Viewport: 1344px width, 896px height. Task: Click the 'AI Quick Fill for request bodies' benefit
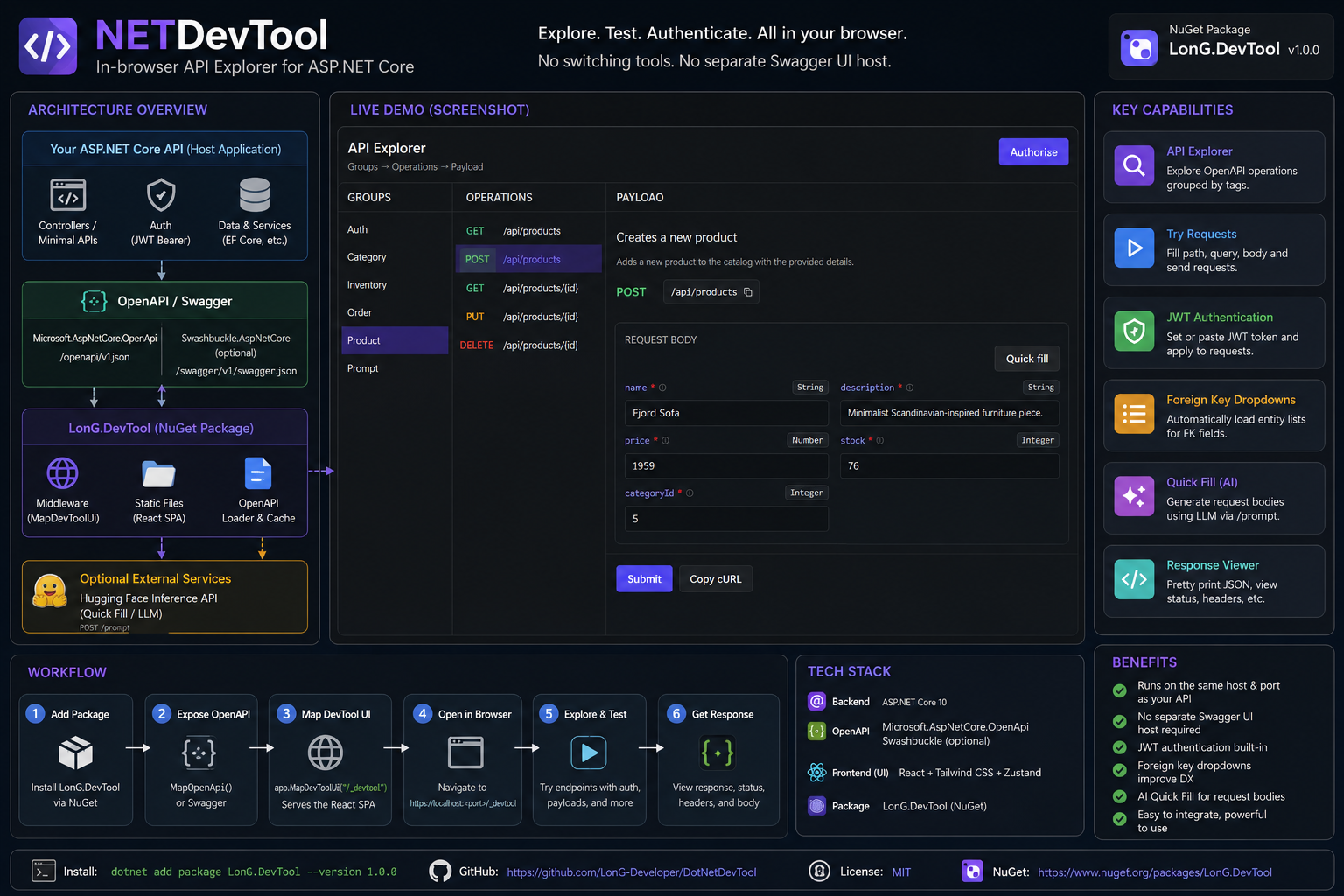coord(1211,796)
